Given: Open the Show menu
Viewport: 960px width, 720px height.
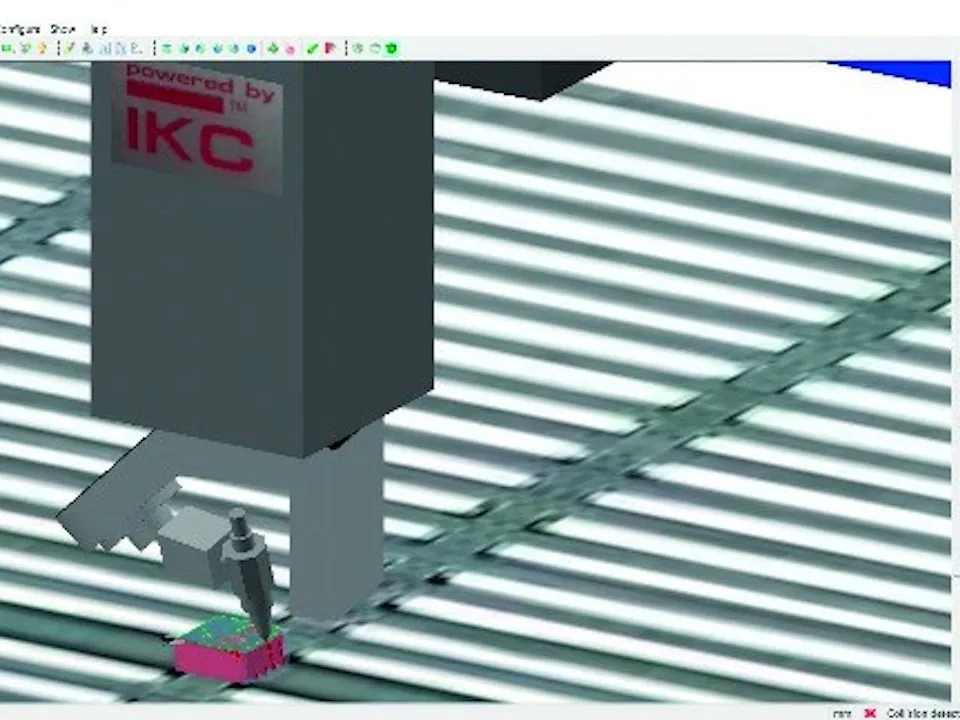Looking at the screenshot, I should 63,29.
